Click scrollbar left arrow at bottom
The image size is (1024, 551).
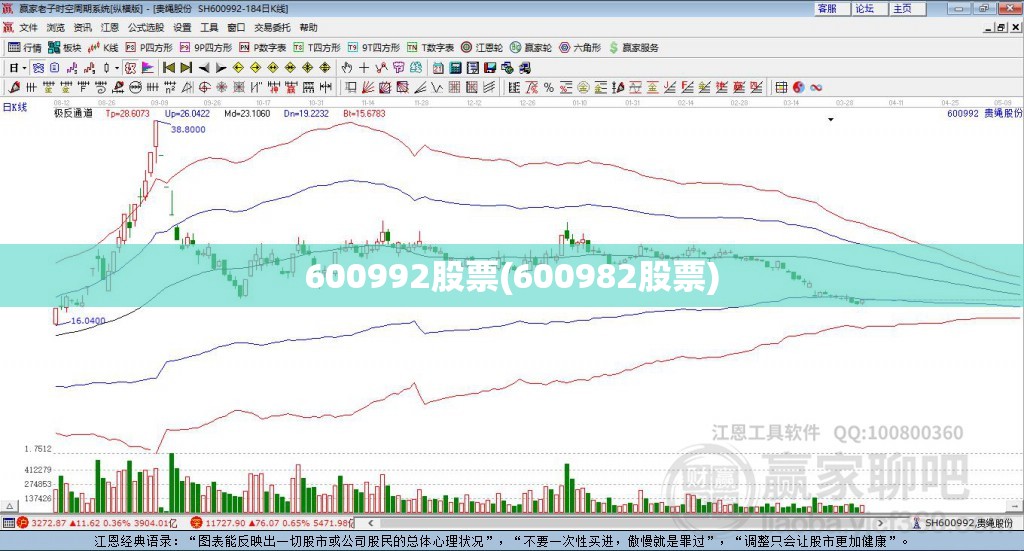pos(371,523)
